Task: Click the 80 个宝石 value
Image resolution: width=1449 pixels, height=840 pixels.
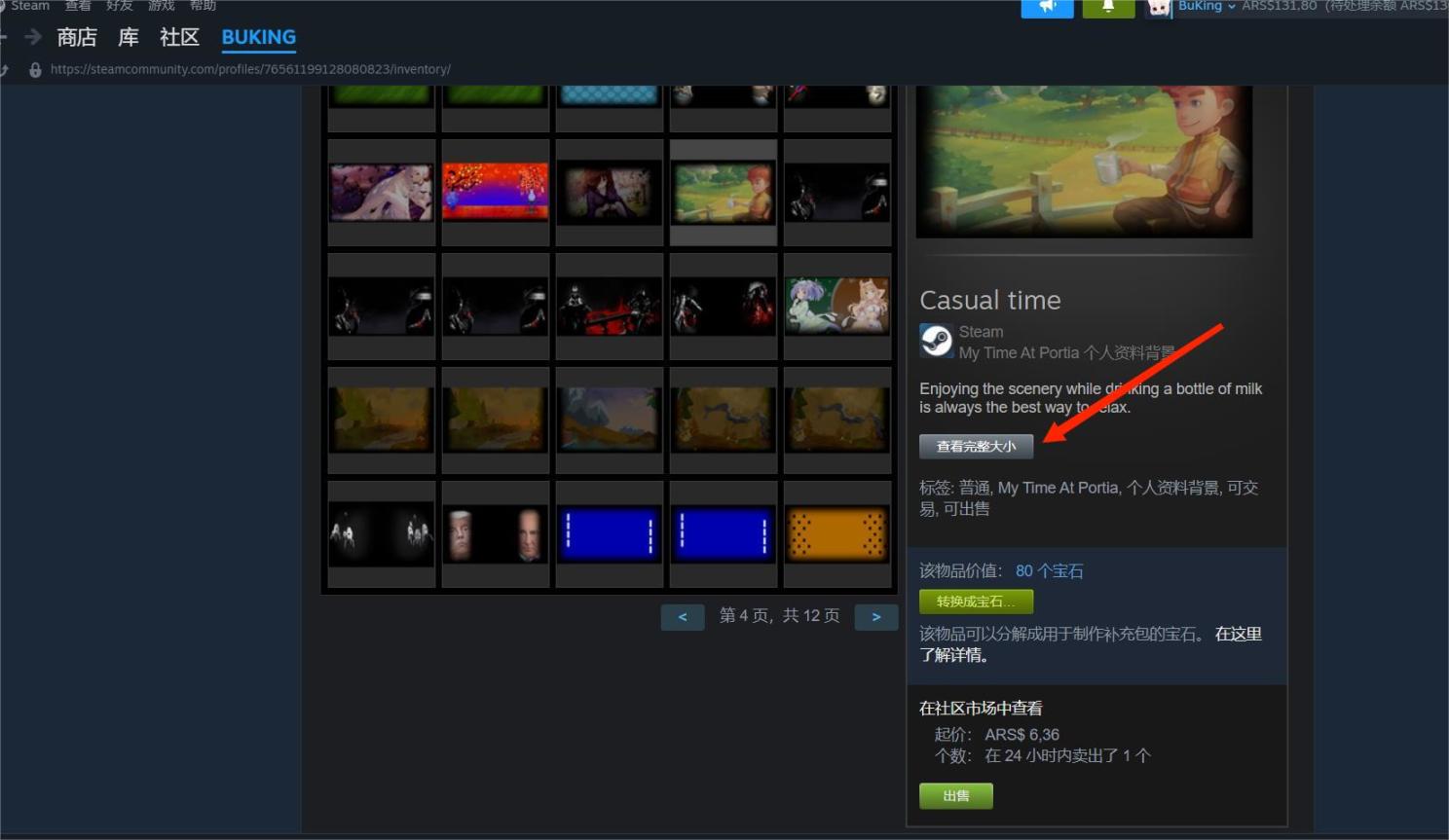Action: pyautogui.click(x=1050, y=571)
